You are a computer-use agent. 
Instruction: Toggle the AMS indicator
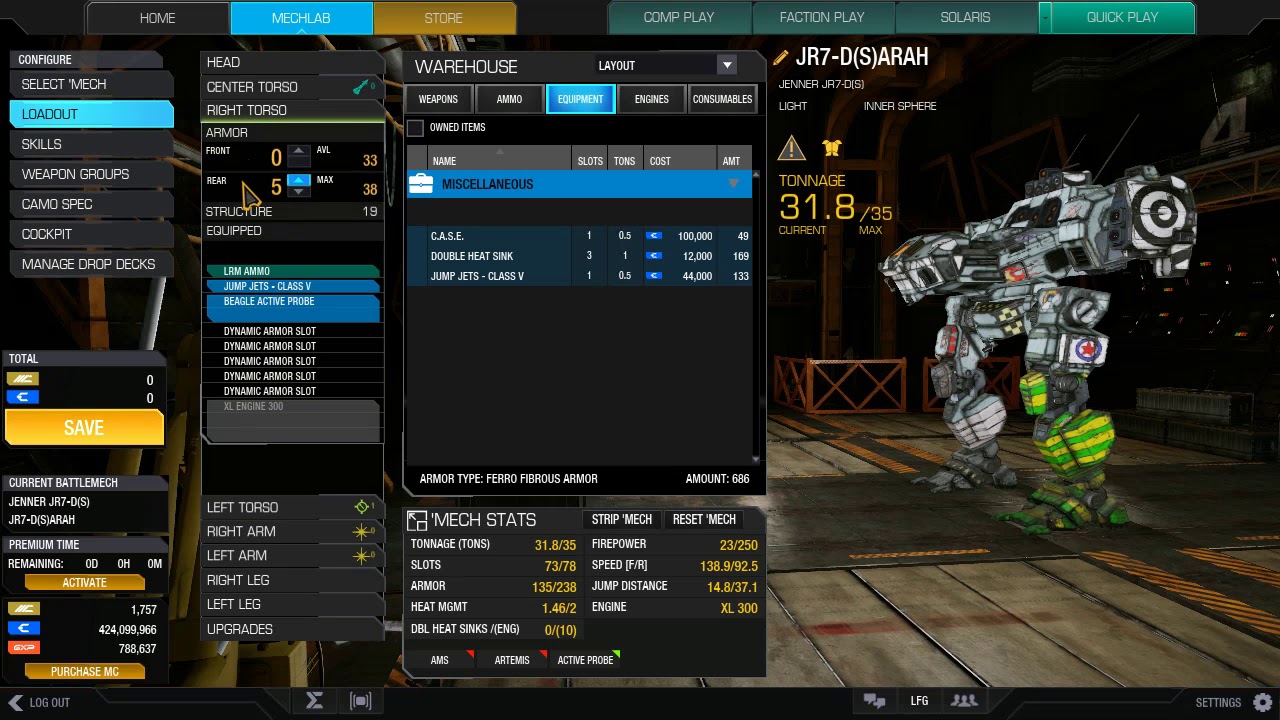(x=440, y=660)
